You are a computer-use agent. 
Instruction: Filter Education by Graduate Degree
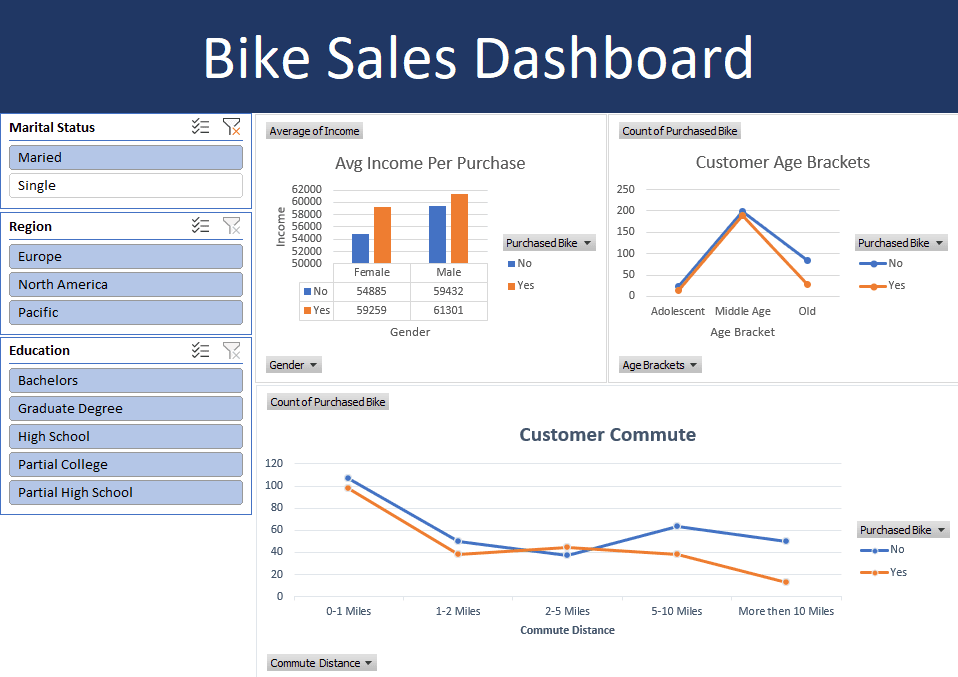tap(126, 409)
